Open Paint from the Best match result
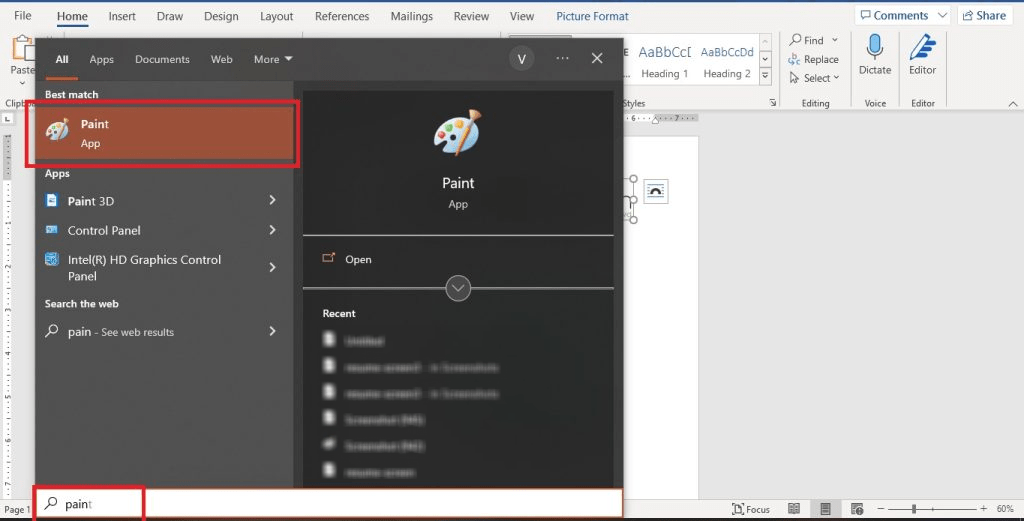Image resolution: width=1024 pixels, height=521 pixels. [x=163, y=133]
